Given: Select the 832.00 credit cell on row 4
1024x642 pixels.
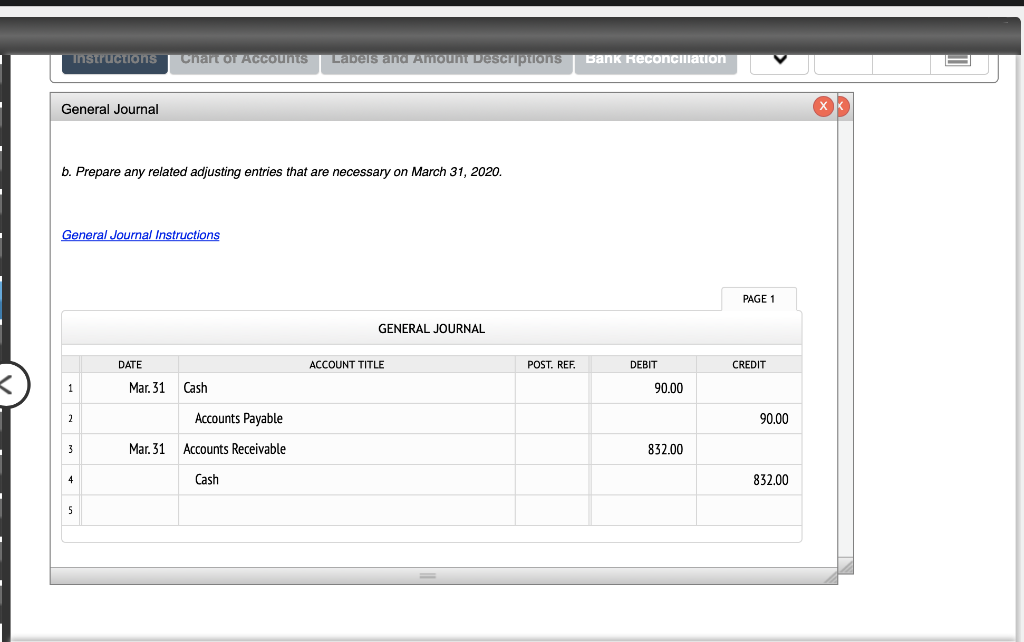Looking at the screenshot, I should point(748,479).
